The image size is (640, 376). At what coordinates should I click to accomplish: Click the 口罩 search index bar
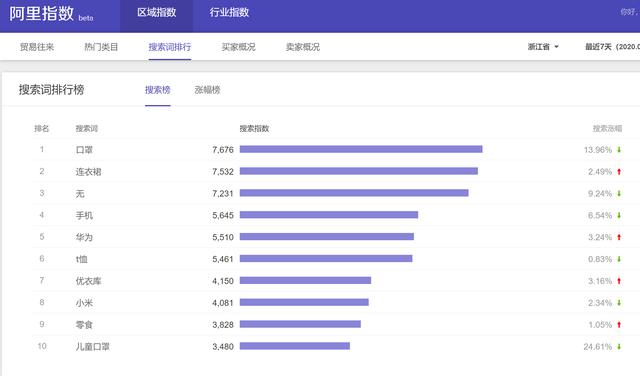tap(361, 149)
